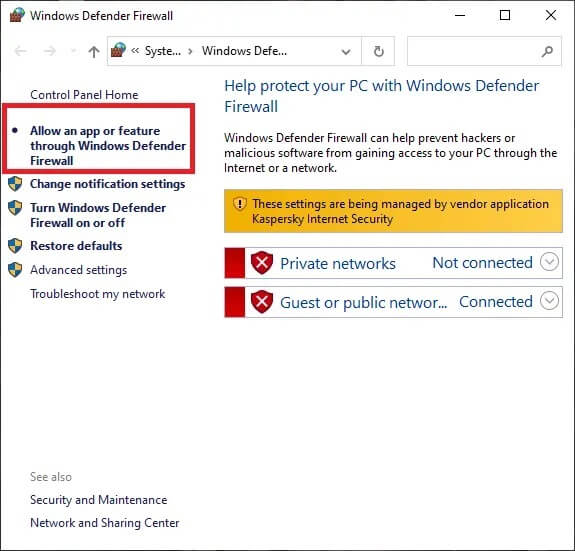Expand the Guest or public networks chevron
The width and height of the screenshot is (575, 551).
[x=549, y=301]
